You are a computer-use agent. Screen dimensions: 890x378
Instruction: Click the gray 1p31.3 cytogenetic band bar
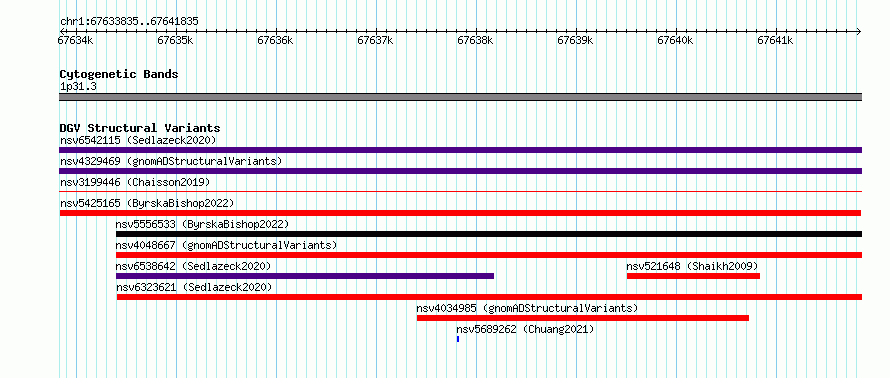point(460,97)
